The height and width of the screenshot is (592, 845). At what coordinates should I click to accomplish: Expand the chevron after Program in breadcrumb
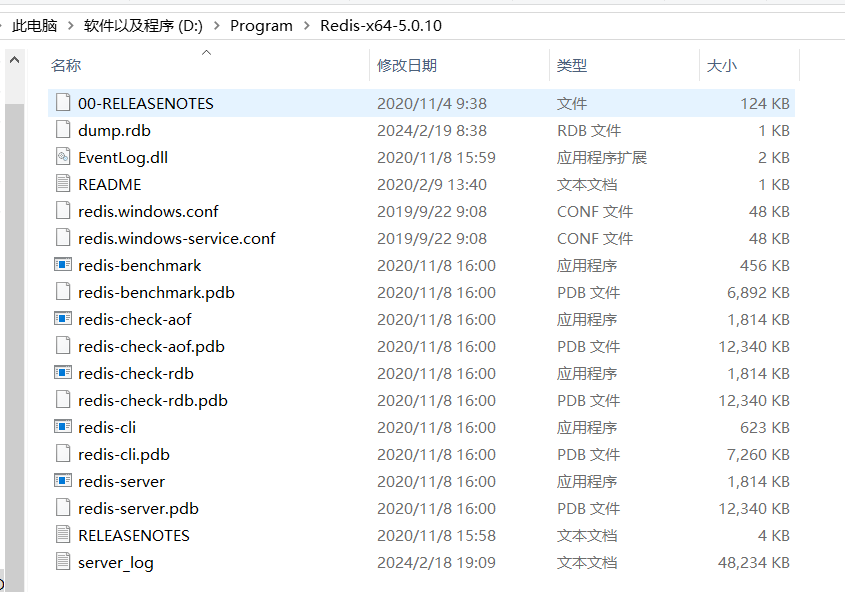pos(307,25)
